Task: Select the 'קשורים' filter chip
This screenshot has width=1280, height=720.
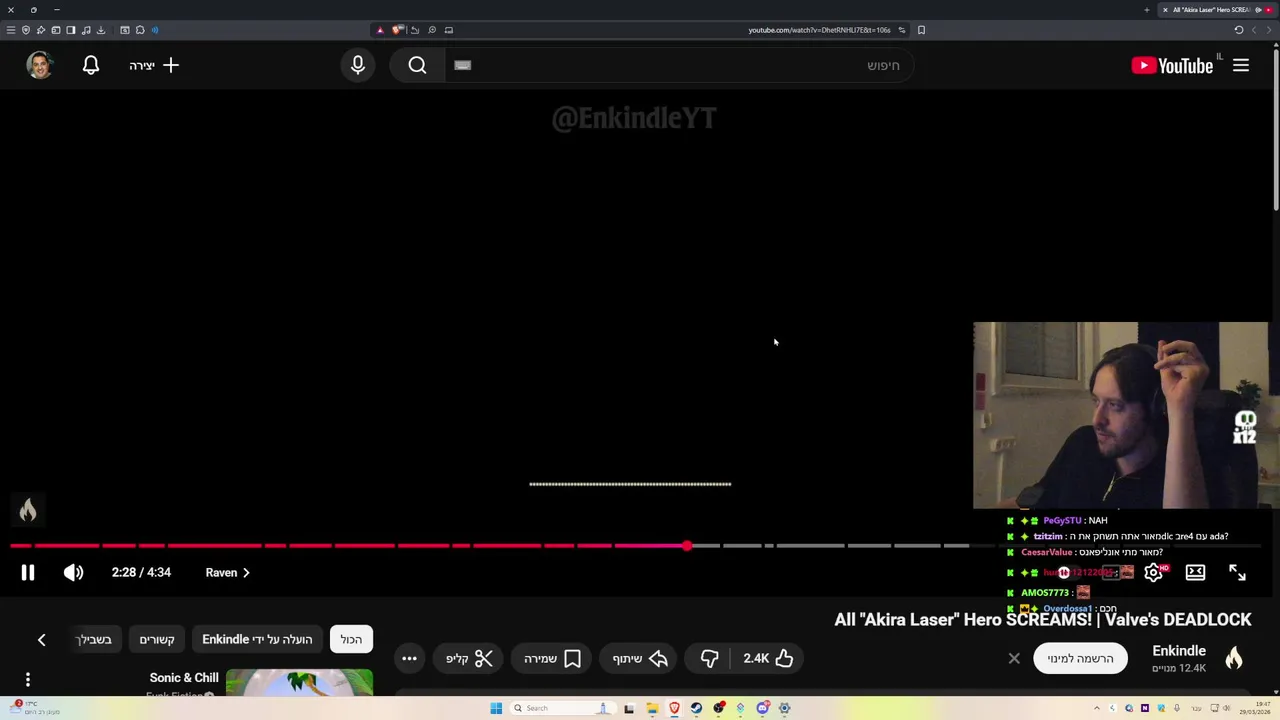Action: [x=157, y=639]
